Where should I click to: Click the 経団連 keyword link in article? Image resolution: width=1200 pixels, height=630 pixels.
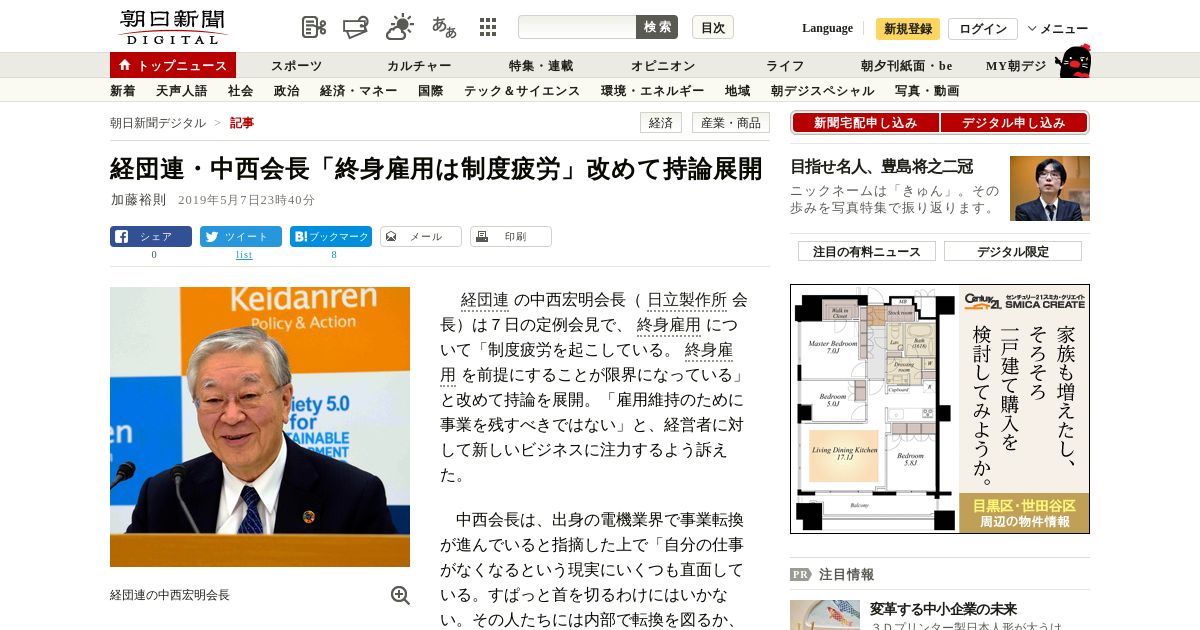pos(485,300)
